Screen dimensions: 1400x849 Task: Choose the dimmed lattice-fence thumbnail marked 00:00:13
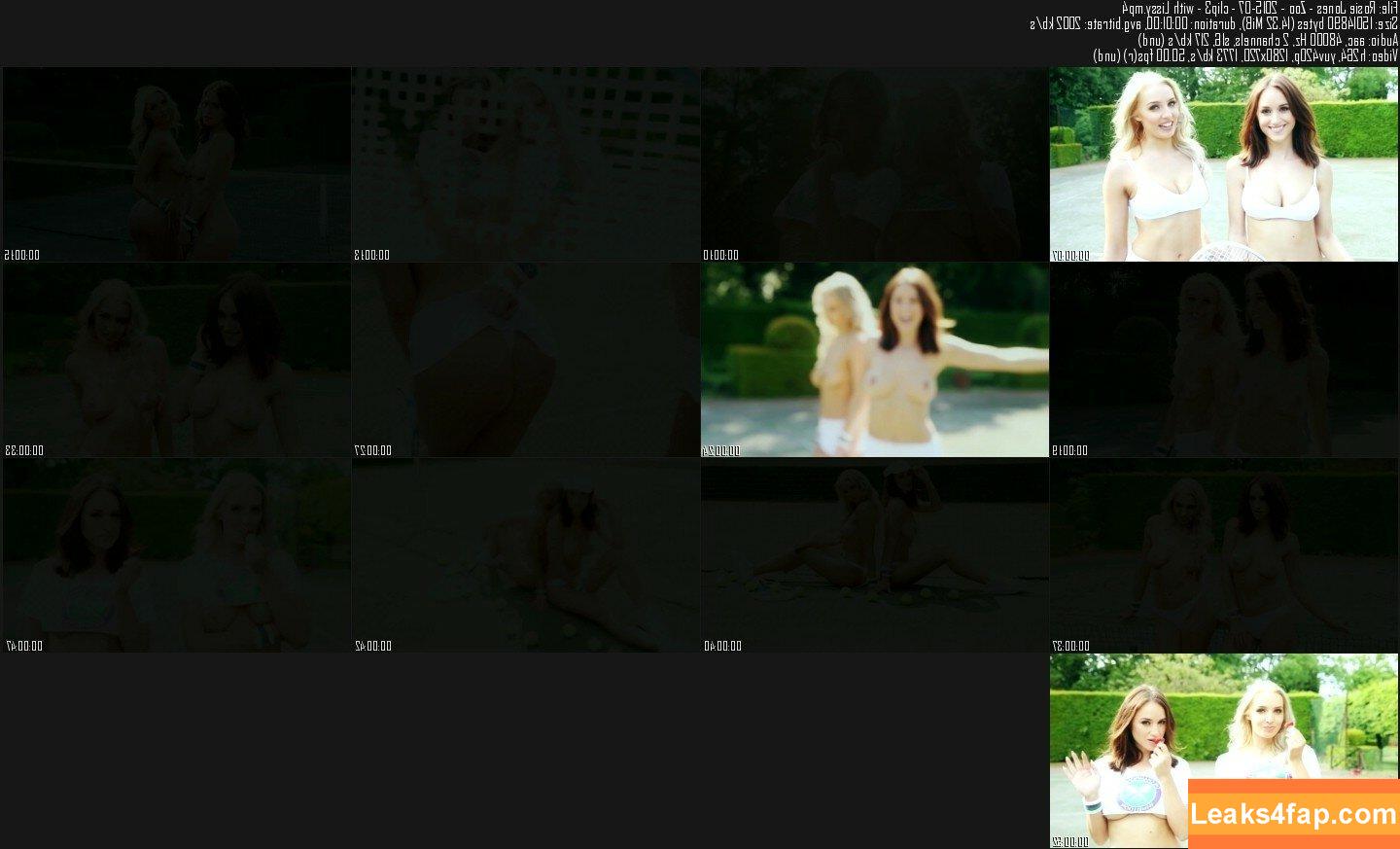pyautogui.click(x=525, y=163)
